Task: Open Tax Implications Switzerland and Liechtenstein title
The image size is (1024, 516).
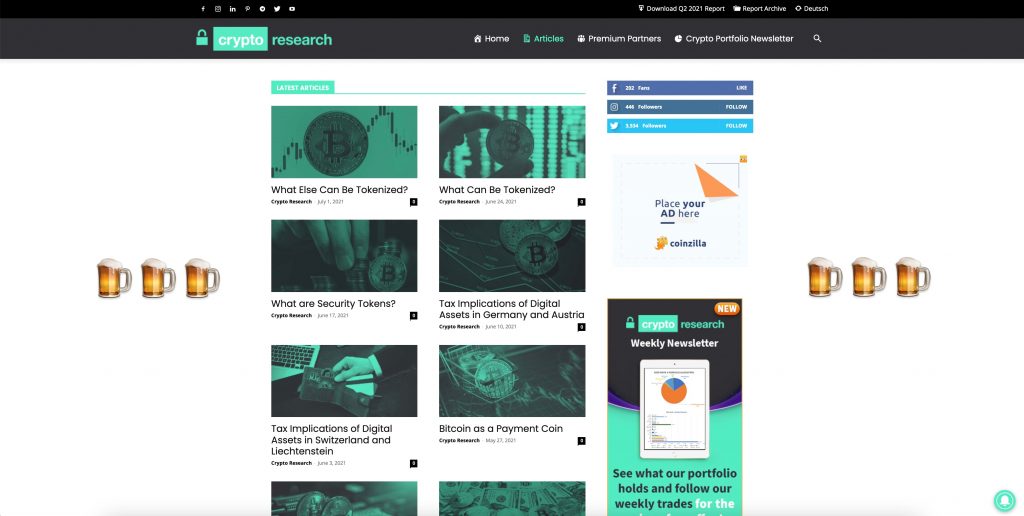Action: [332, 440]
